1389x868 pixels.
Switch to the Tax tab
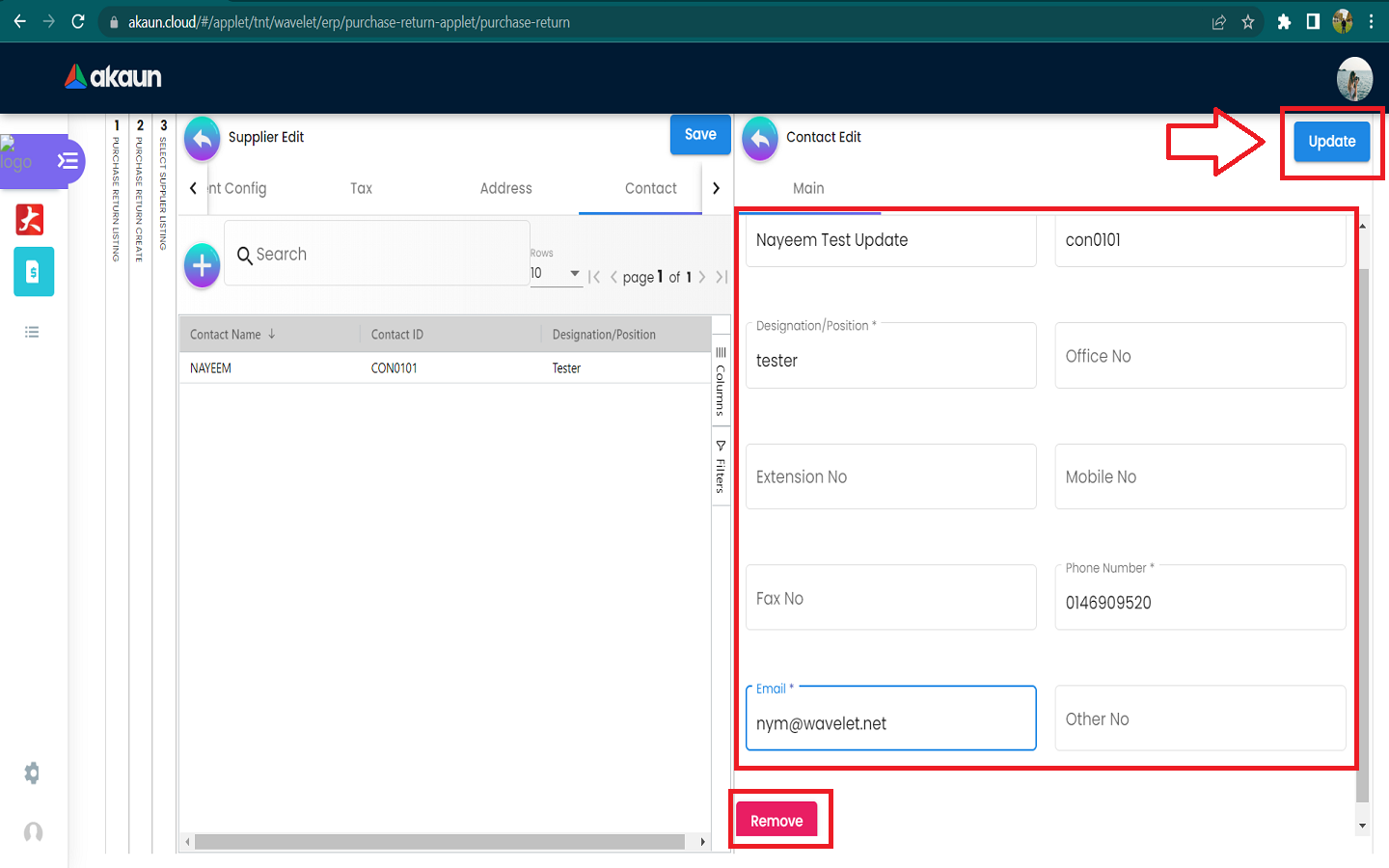tap(361, 189)
